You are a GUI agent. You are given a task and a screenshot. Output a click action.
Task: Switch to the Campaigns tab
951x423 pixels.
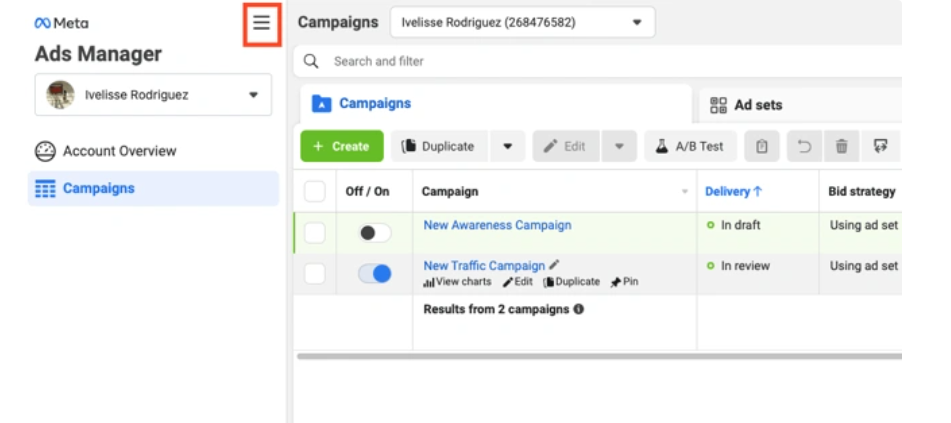coord(496,104)
